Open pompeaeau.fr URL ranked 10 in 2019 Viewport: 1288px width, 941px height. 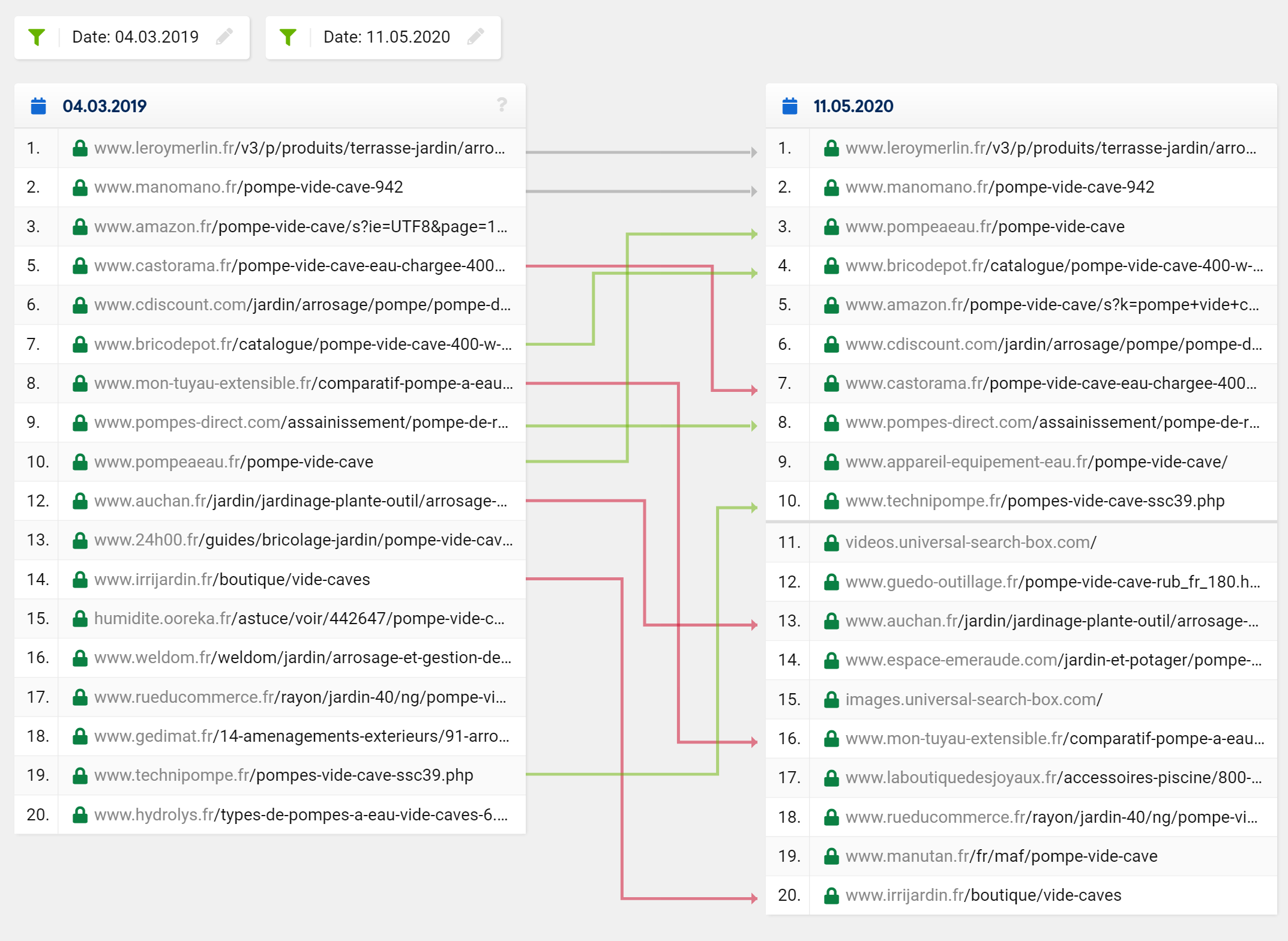pos(233,462)
